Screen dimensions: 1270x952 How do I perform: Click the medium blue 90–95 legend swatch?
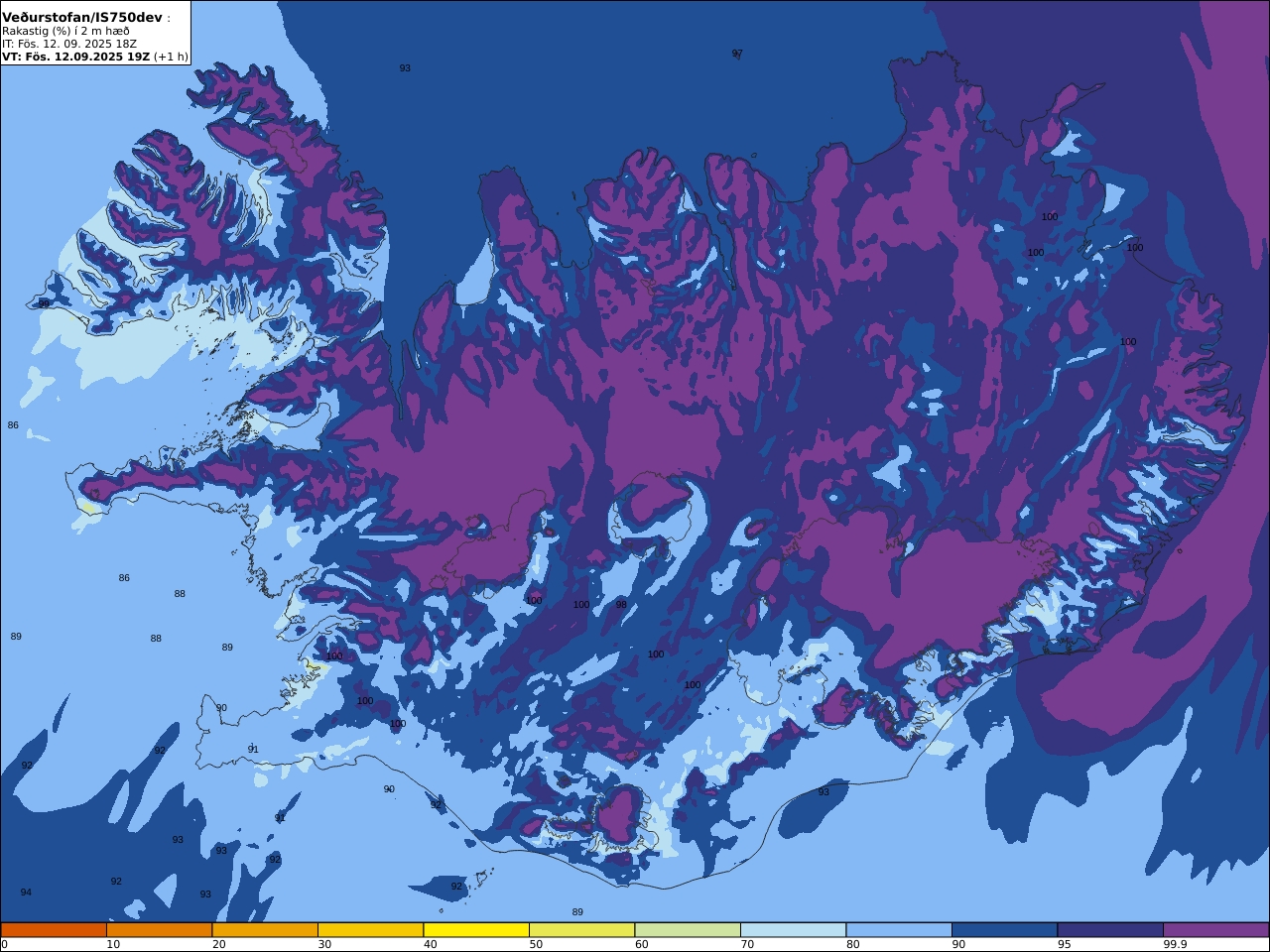click(x=1004, y=930)
